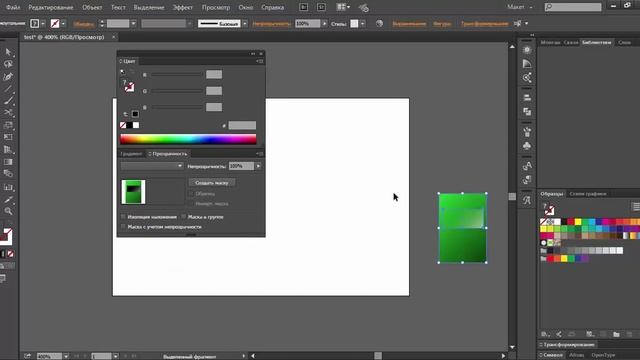The height and width of the screenshot is (360, 640).
Task: Select the None swatch in Color panel
Action: click(x=123, y=125)
